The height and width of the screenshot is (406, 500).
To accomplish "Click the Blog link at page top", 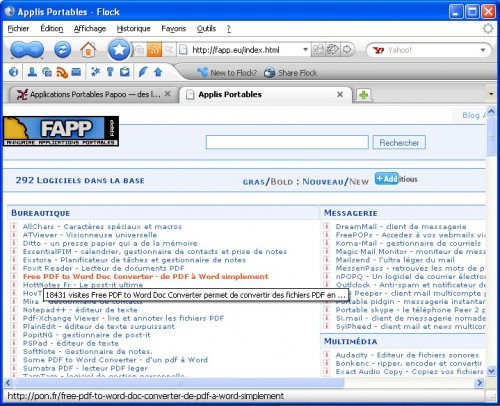I will tap(471, 115).
